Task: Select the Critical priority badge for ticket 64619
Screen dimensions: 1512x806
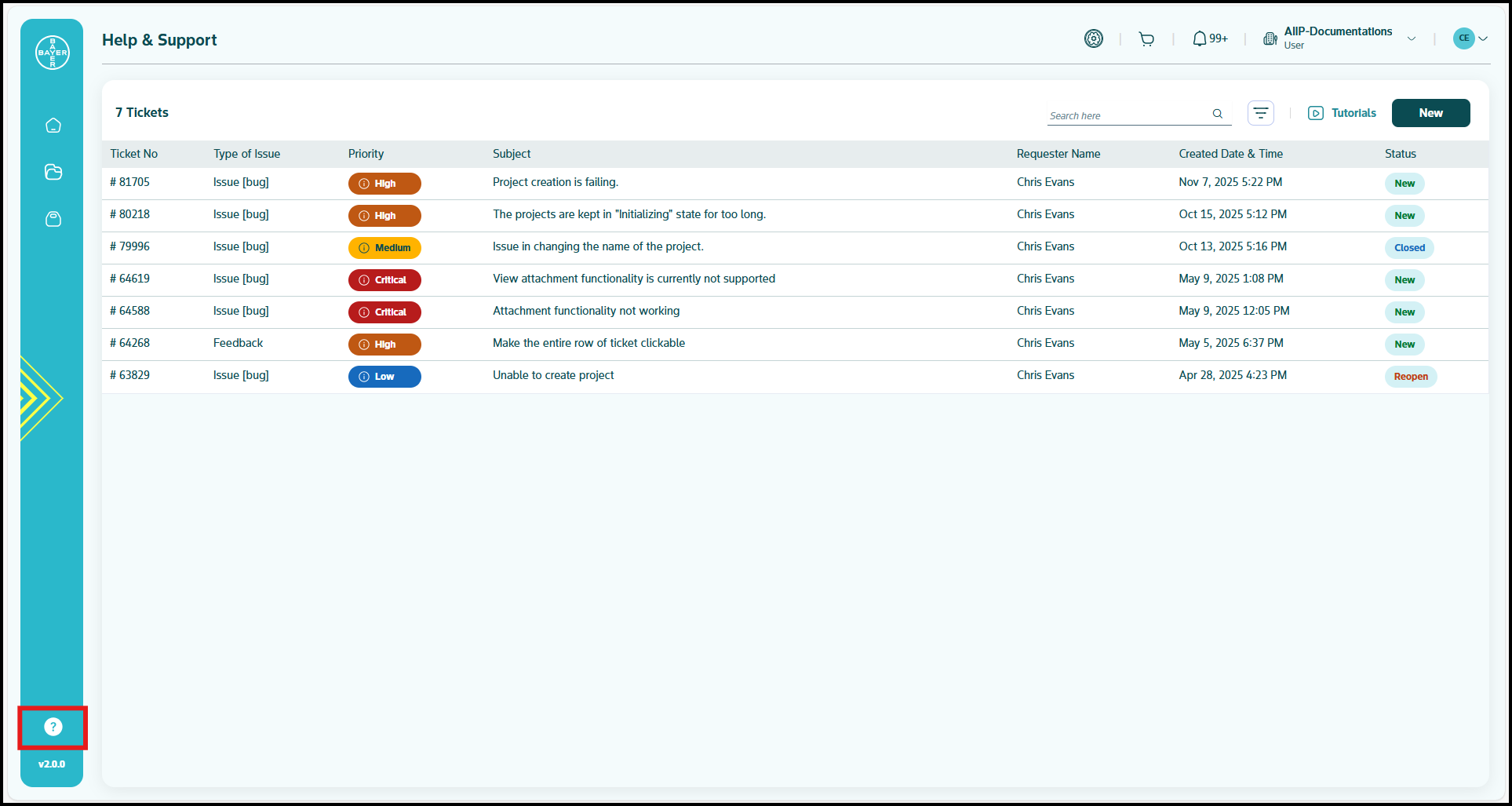Action: coord(384,280)
